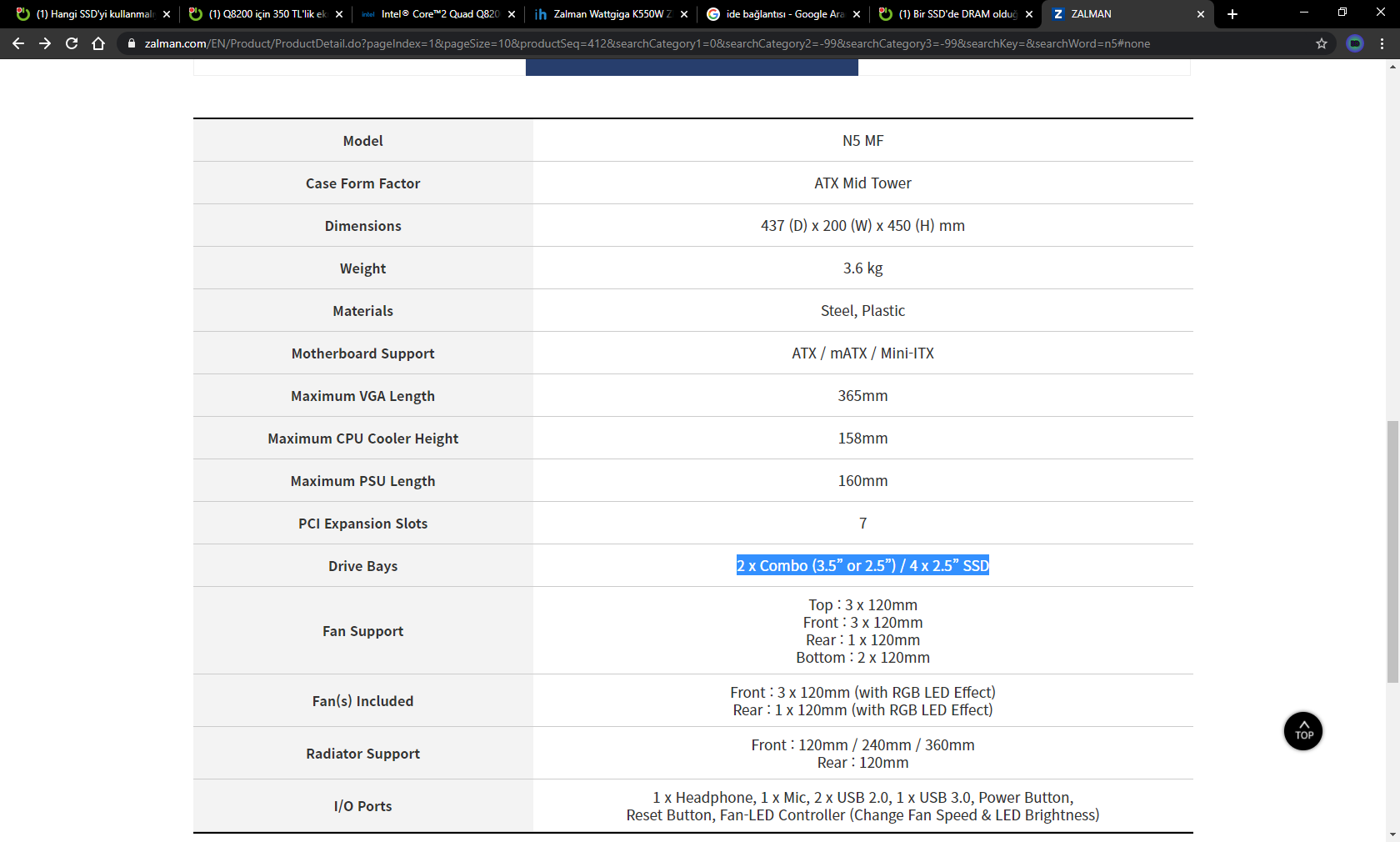
Task: Click the 'Maximum CPU Cooler Height' label
Action: pyautogui.click(x=362, y=439)
